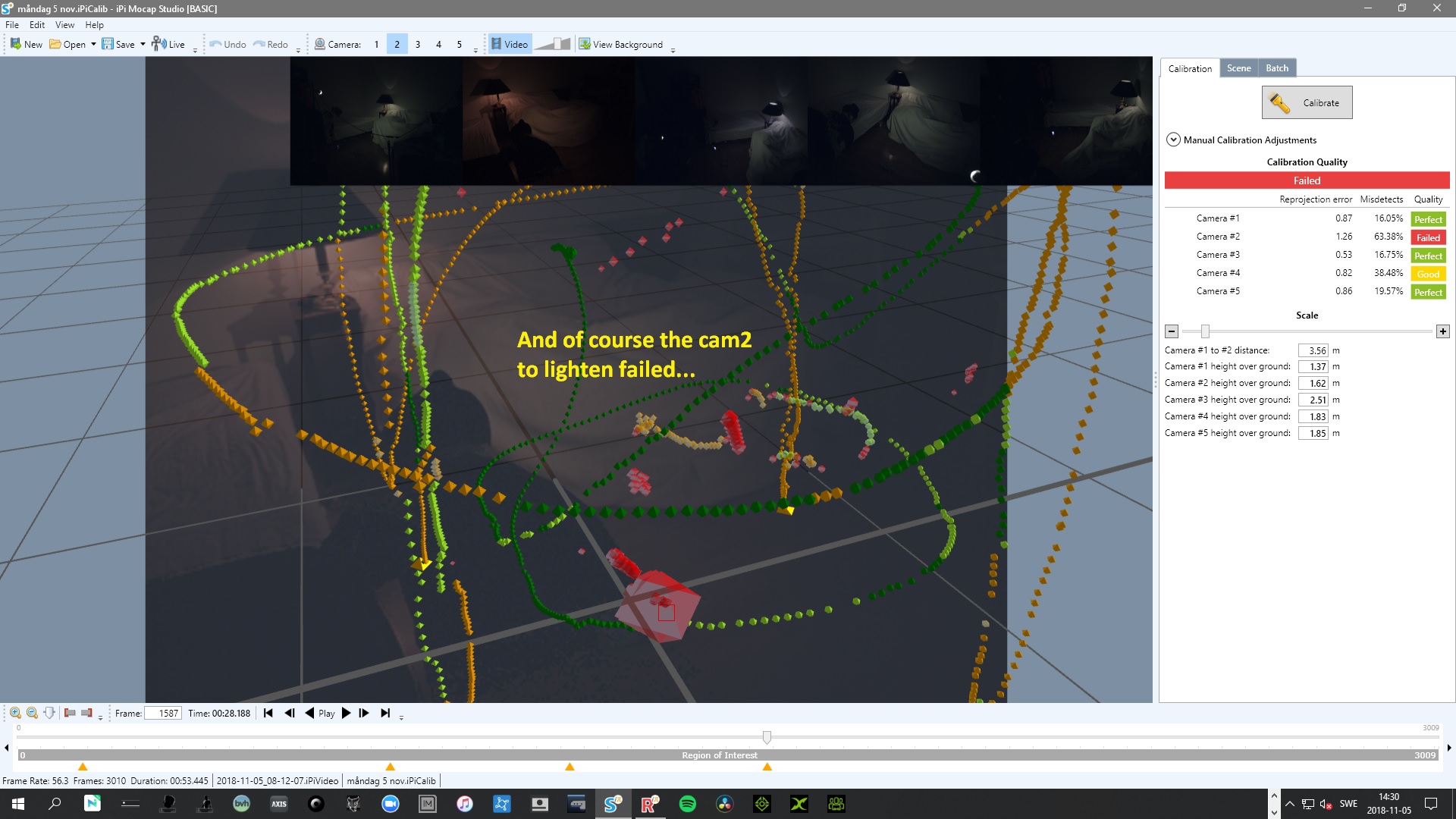Open the Save dropdown arrow
Image resolution: width=1456 pixels, height=819 pixels.
tap(143, 44)
